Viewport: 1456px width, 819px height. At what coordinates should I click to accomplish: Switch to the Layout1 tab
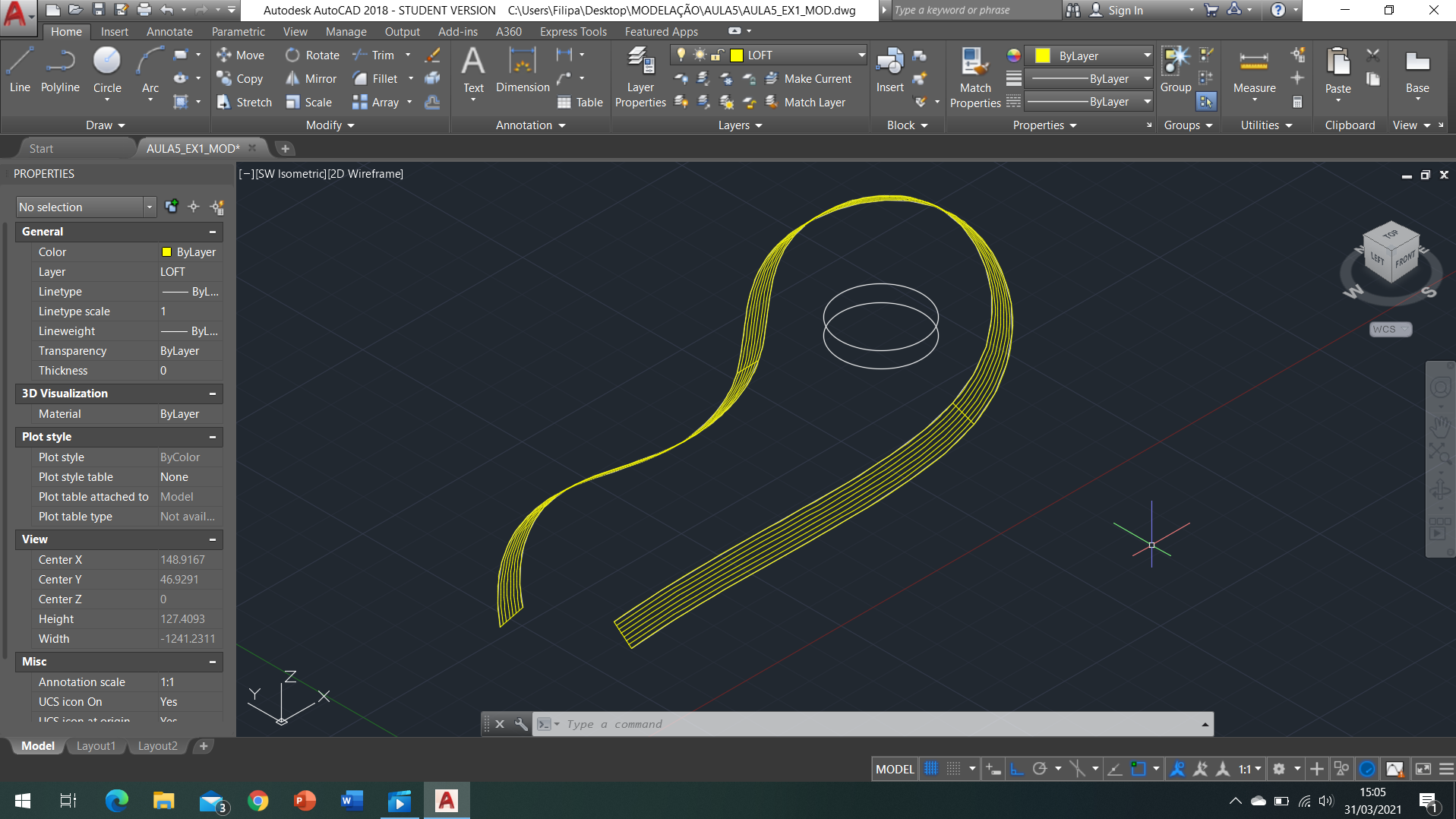click(96, 746)
